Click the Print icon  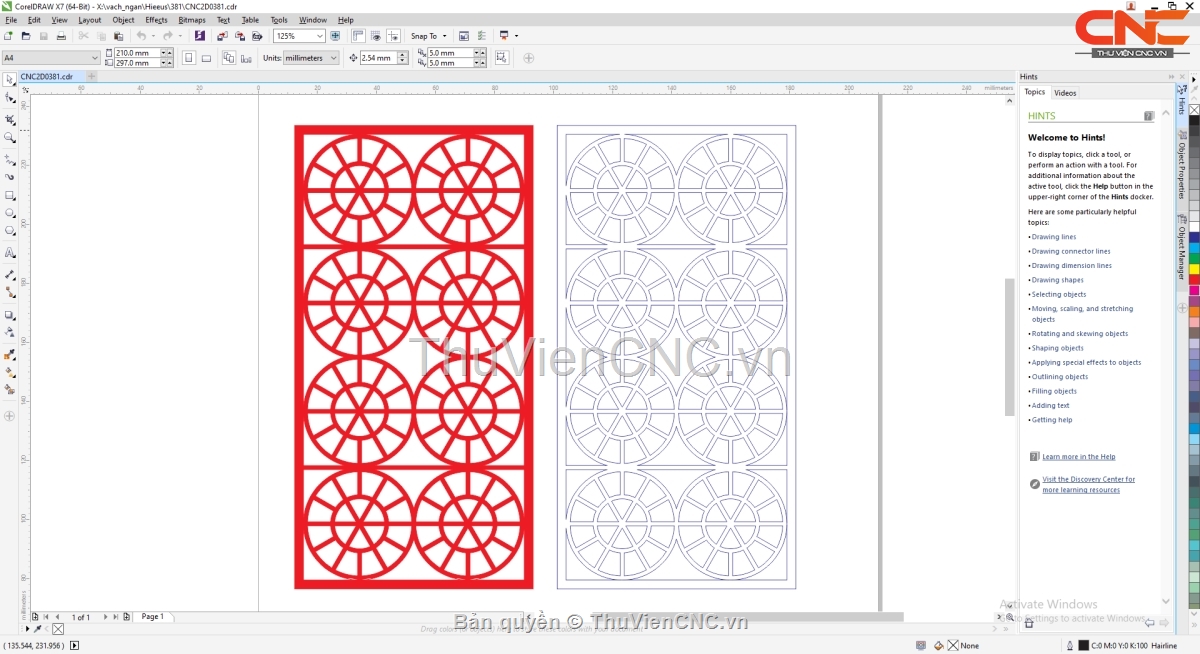coord(61,36)
